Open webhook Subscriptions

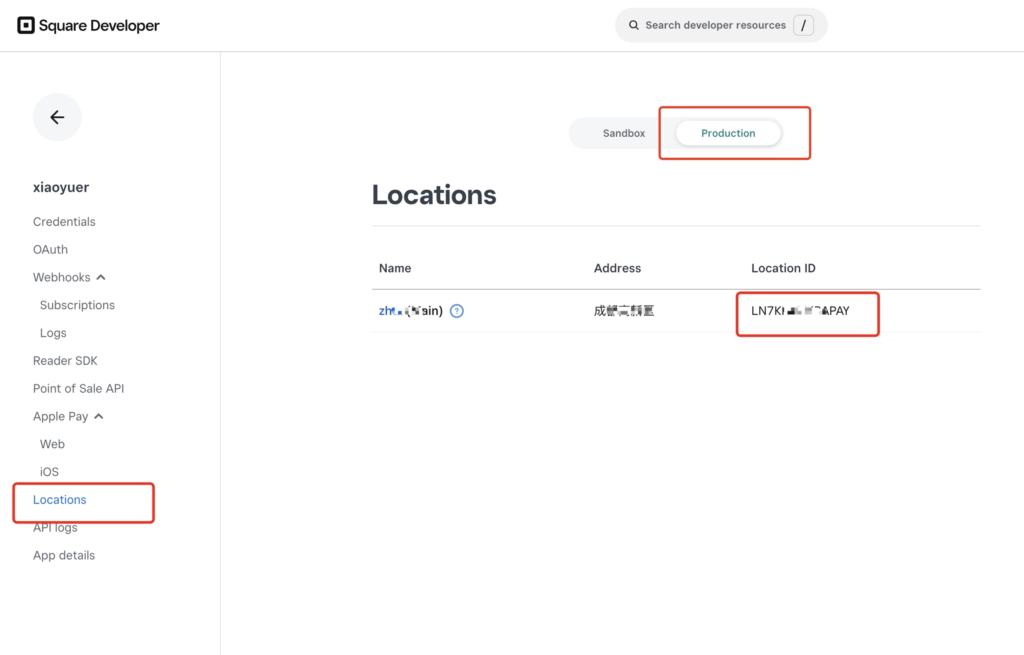[x=77, y=305]
